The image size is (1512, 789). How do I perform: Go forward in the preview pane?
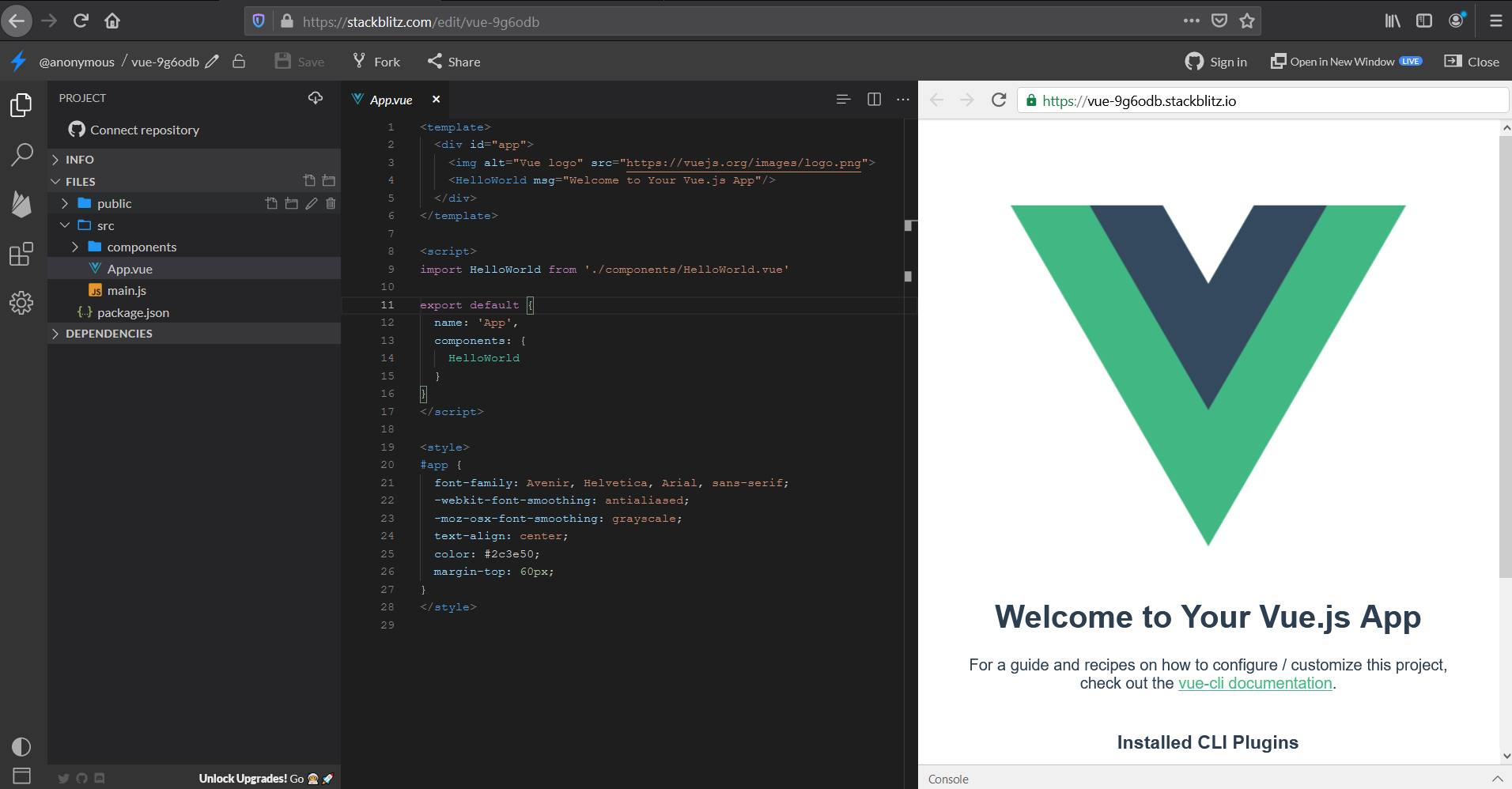click(x=966, y=100)
